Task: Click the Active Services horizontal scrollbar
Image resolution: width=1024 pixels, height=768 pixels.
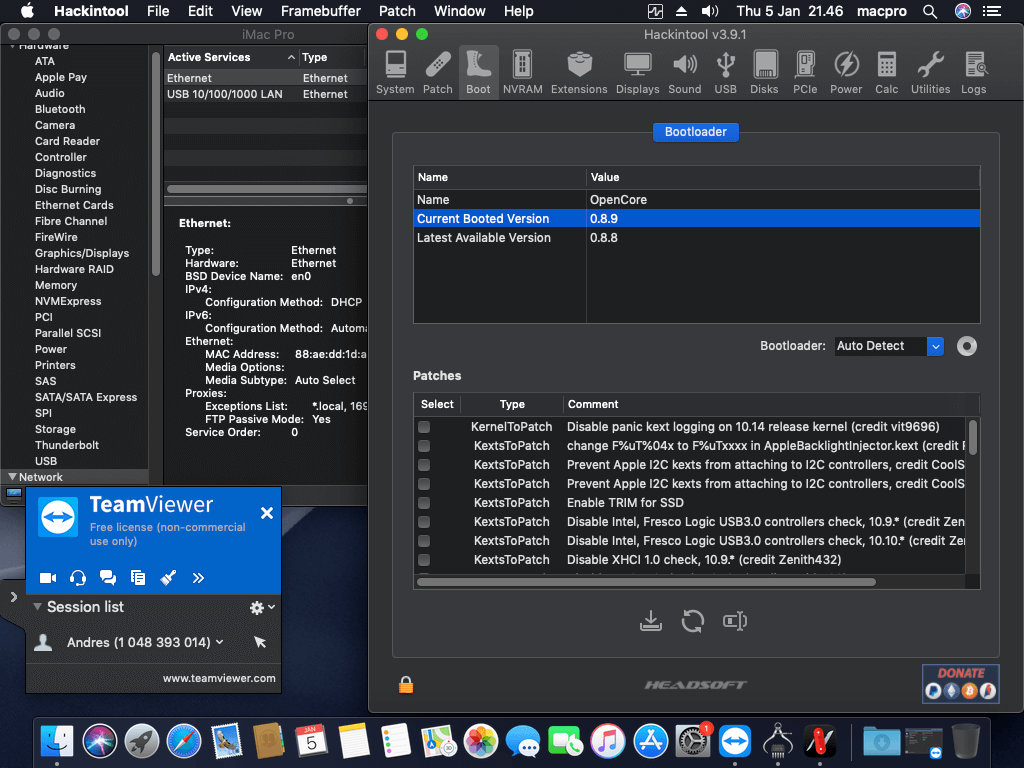Action: pos(266,189)
